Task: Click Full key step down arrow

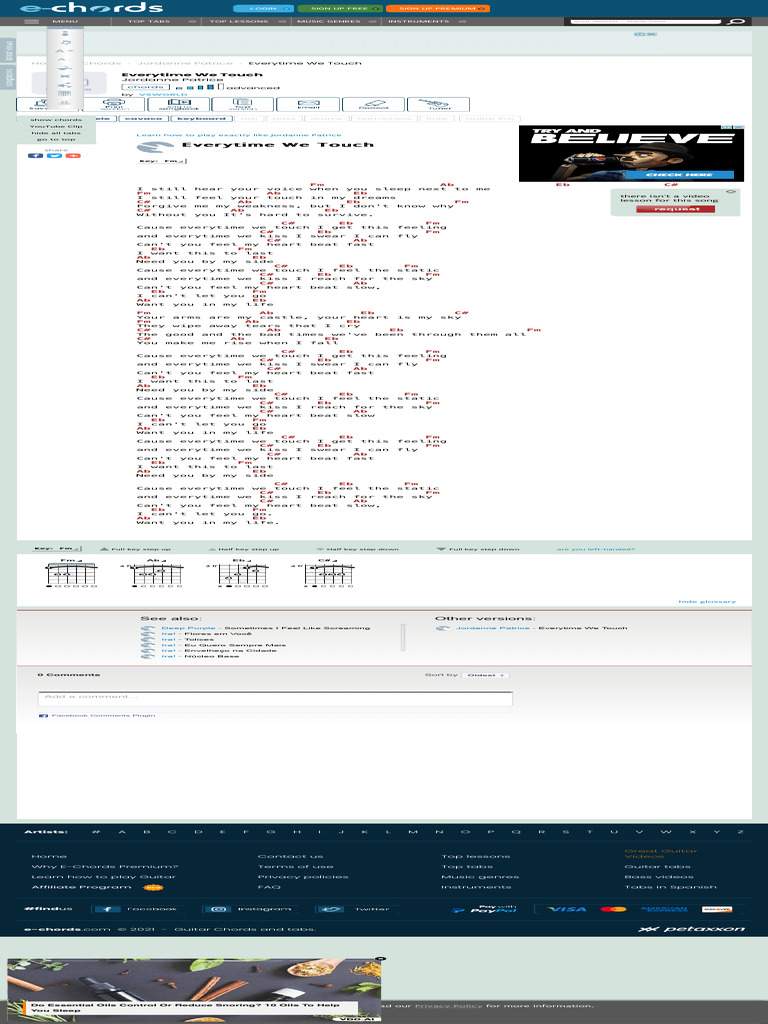Action: 478,549
